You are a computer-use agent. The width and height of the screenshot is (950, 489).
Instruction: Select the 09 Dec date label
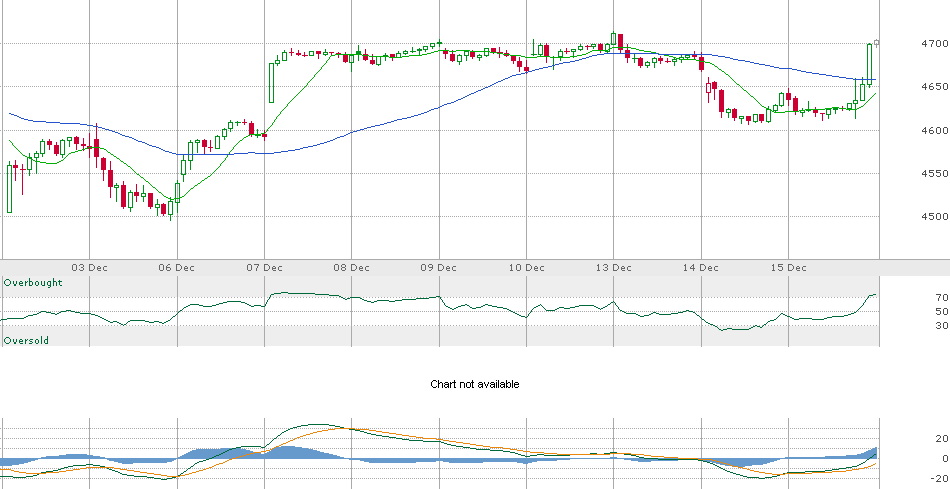click(439, 268)
